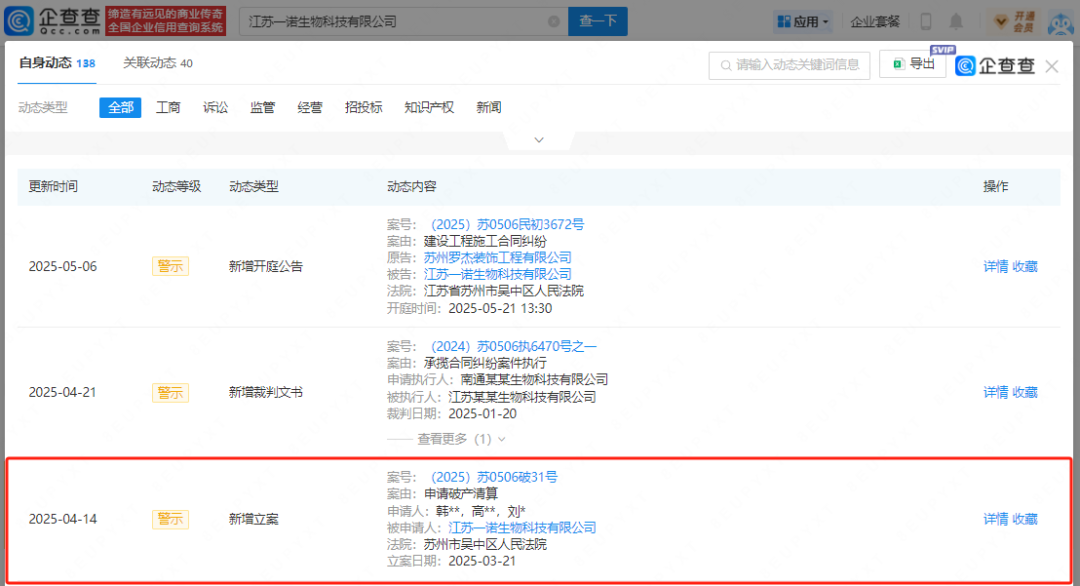
Task: Click the Qcc.com logo icon
Action: tap(19, 21)
